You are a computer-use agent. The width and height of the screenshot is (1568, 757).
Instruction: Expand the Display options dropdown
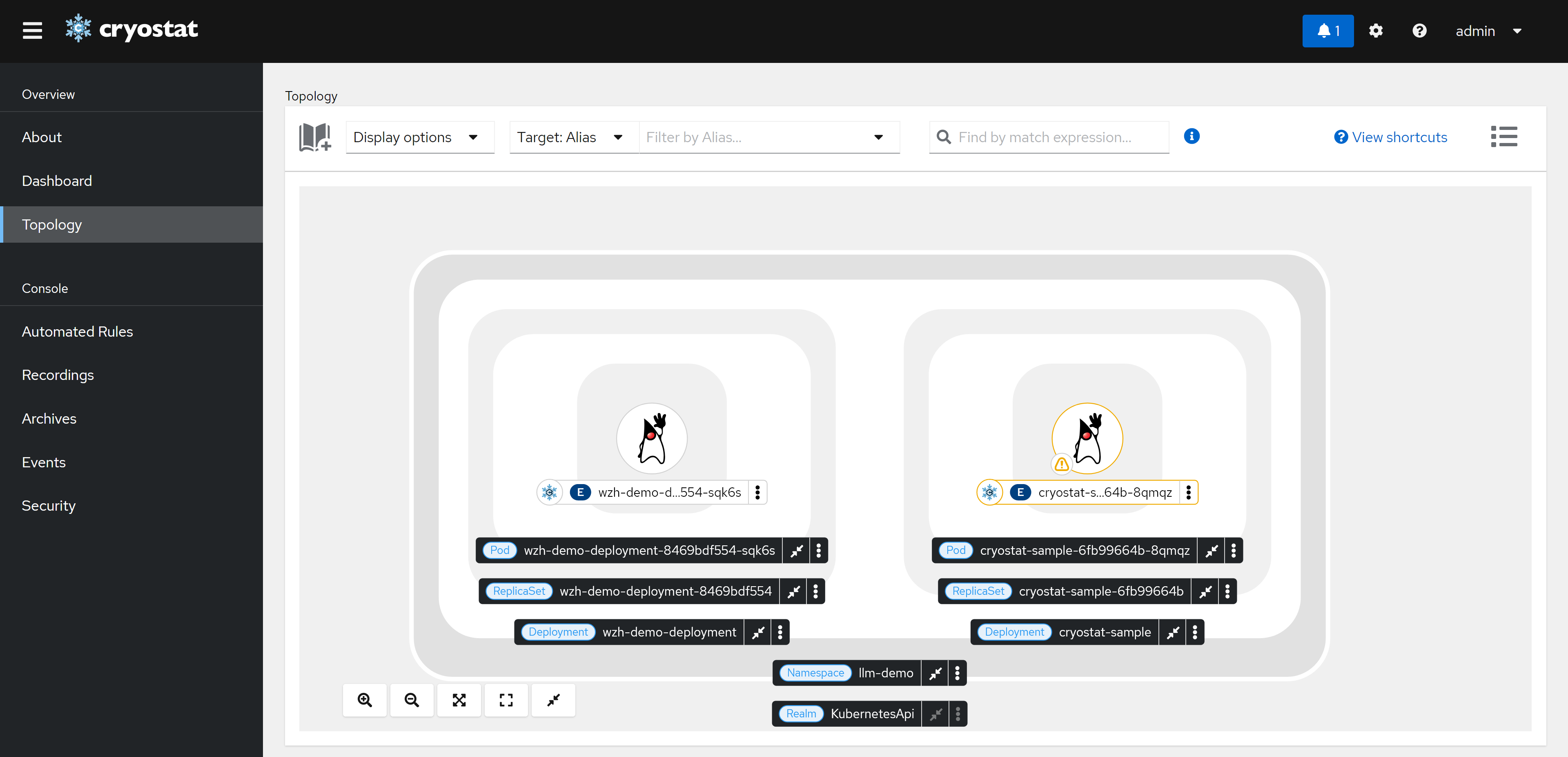coord(419,137)
